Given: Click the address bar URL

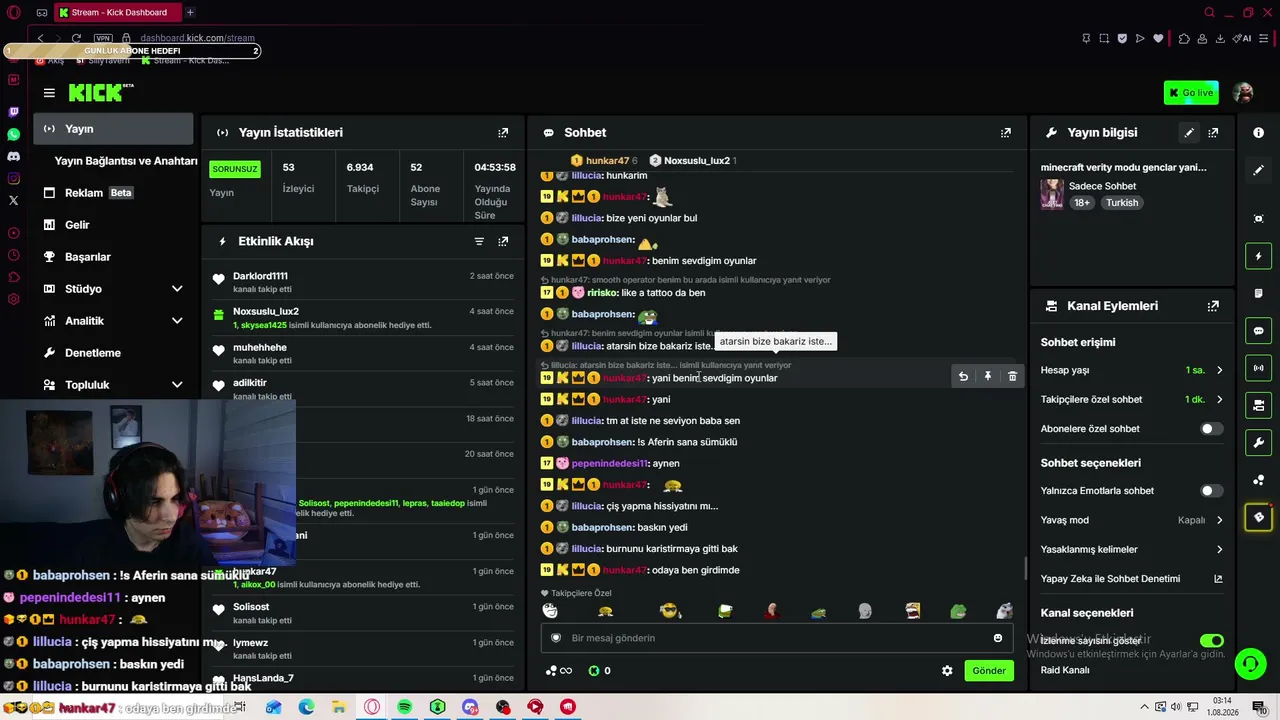Looking at the screenshot, I should [197, 38].
